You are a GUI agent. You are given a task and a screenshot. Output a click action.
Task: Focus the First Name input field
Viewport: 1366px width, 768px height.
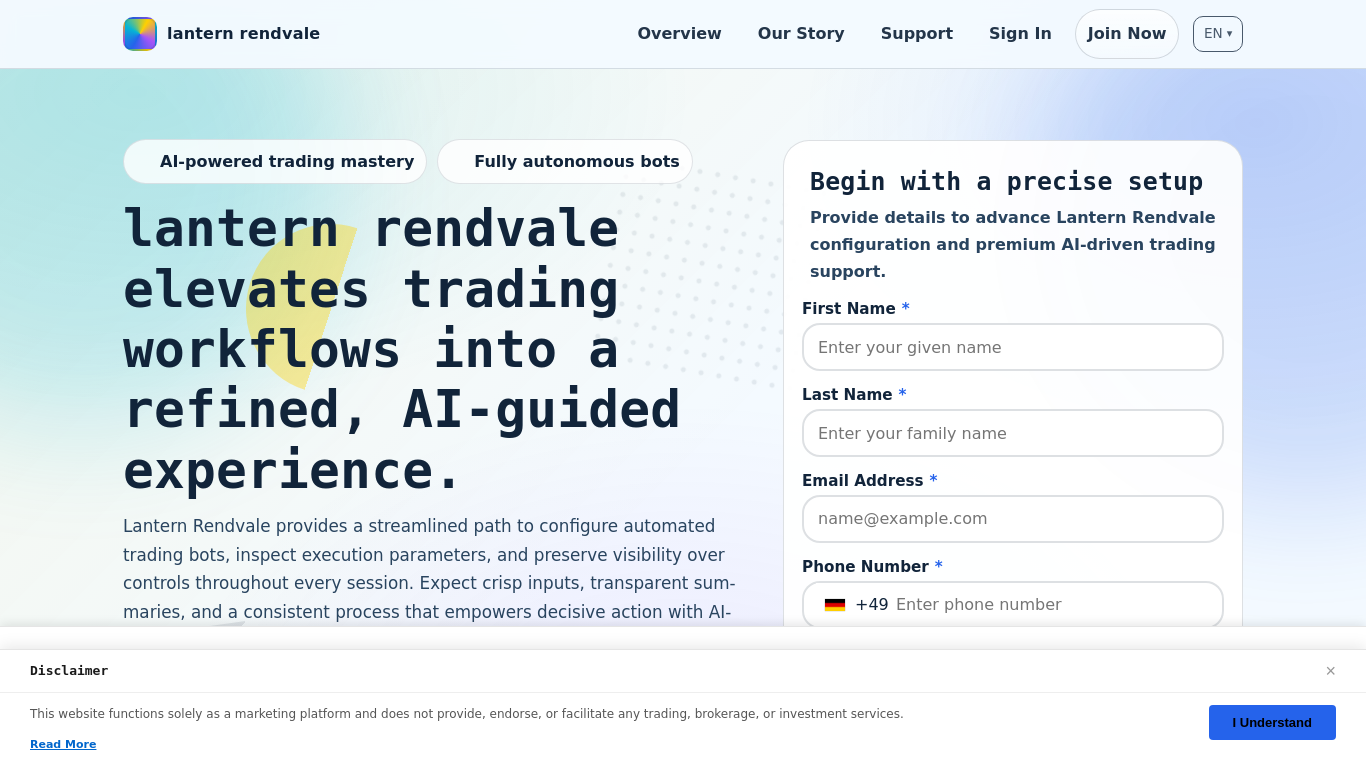[1013, 347]
